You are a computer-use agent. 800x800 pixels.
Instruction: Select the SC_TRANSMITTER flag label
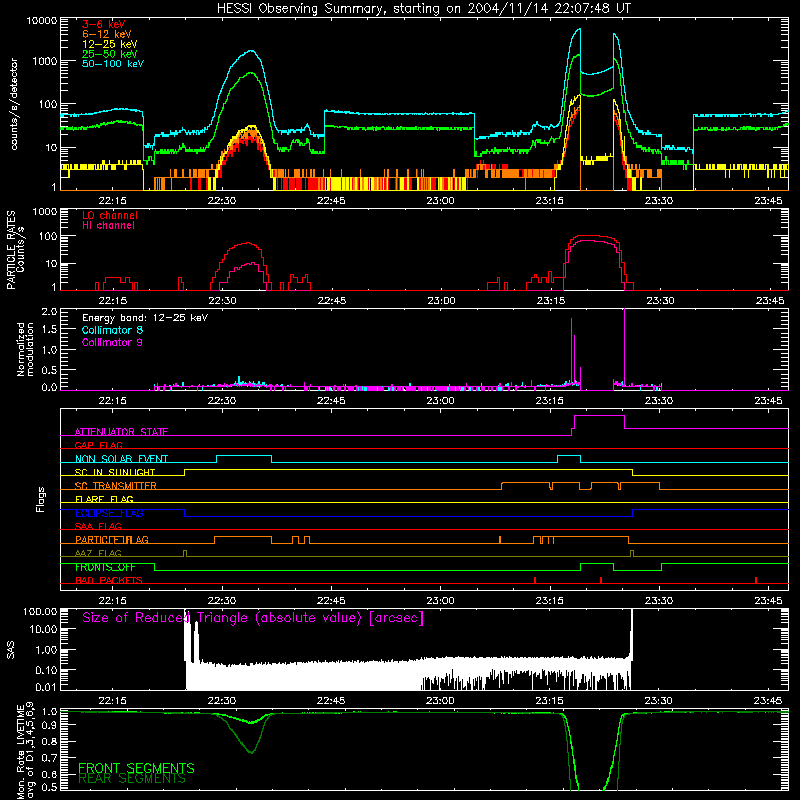click(116, 485)
